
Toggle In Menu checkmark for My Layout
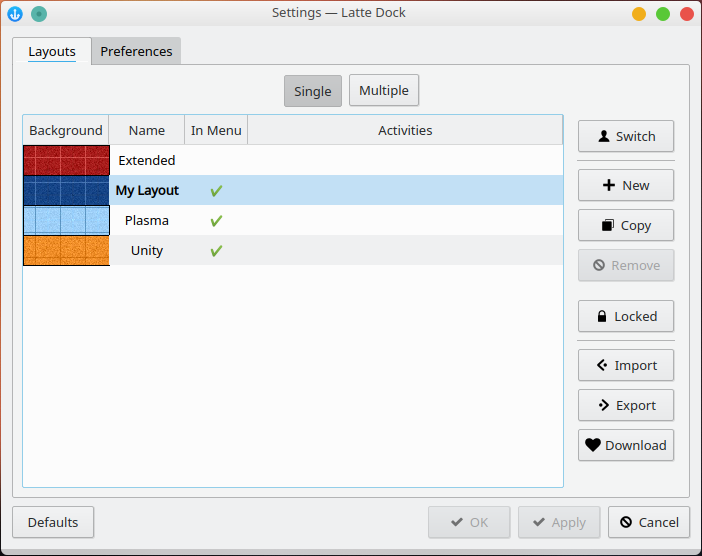pos(216,191)
